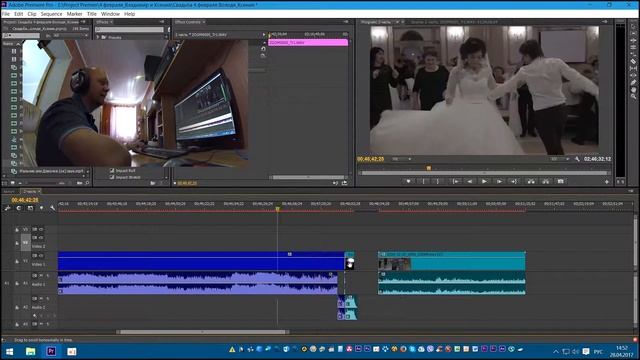Click the Go to In point button
This screenshot has width=640, height=360.
pyautogui.click(x=455, y=181)
